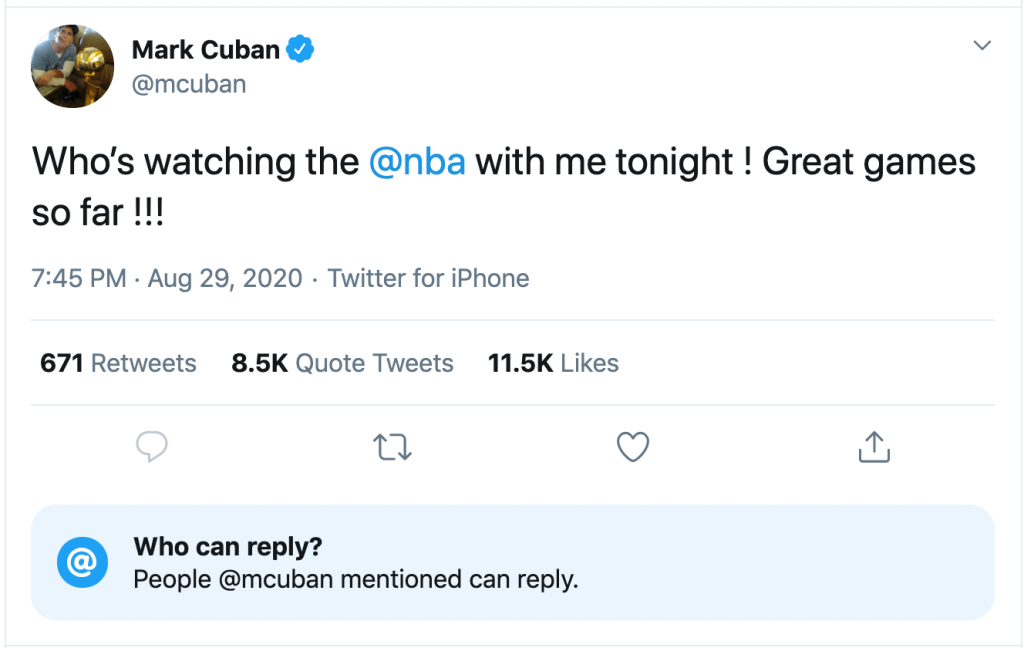
Task: Click the "Who can reply?" heading
Action: pyautogui.click(x=228, y=547)
